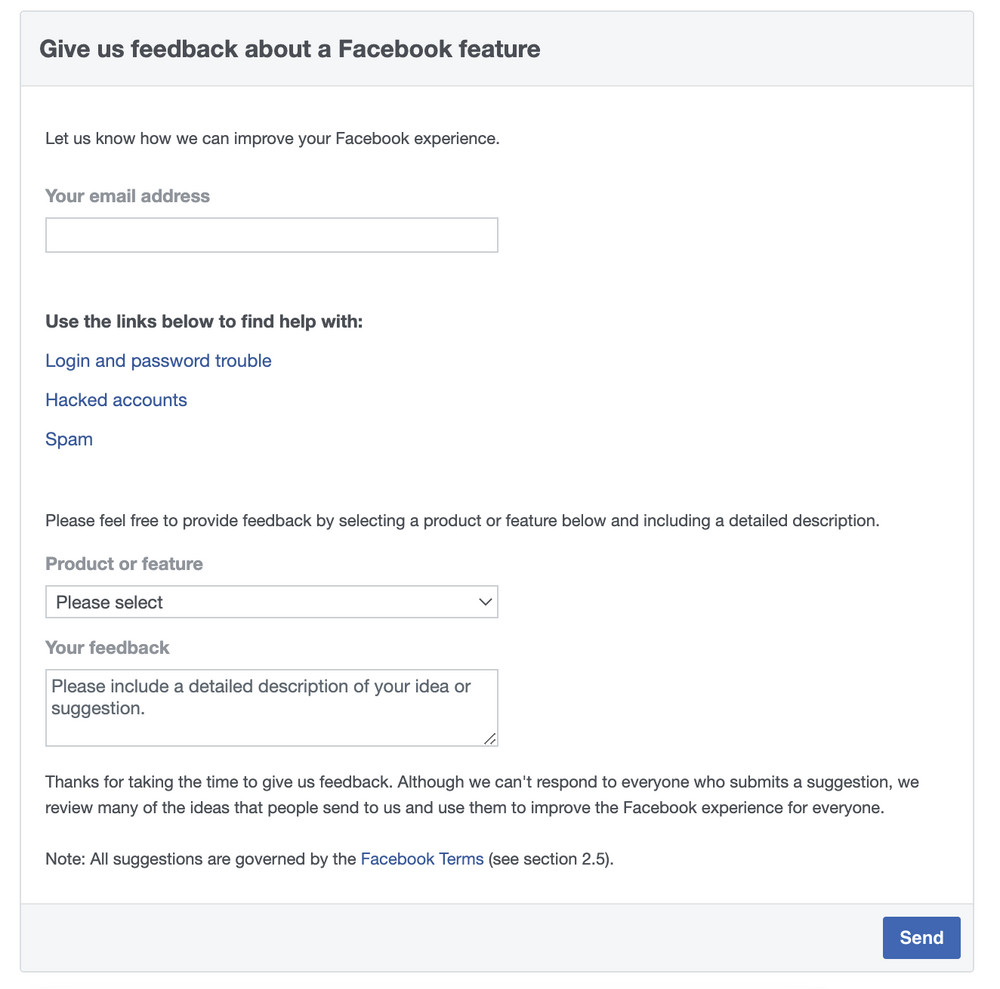Submit feedback with the Send button

tap(921, 937)
